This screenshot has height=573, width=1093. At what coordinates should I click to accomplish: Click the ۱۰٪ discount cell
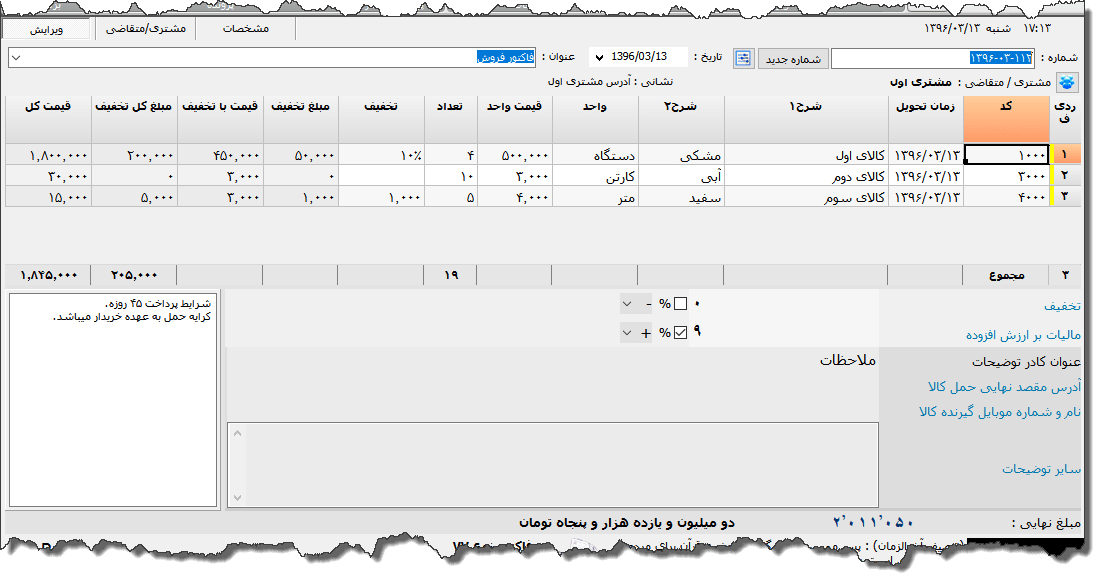[381, 155]
